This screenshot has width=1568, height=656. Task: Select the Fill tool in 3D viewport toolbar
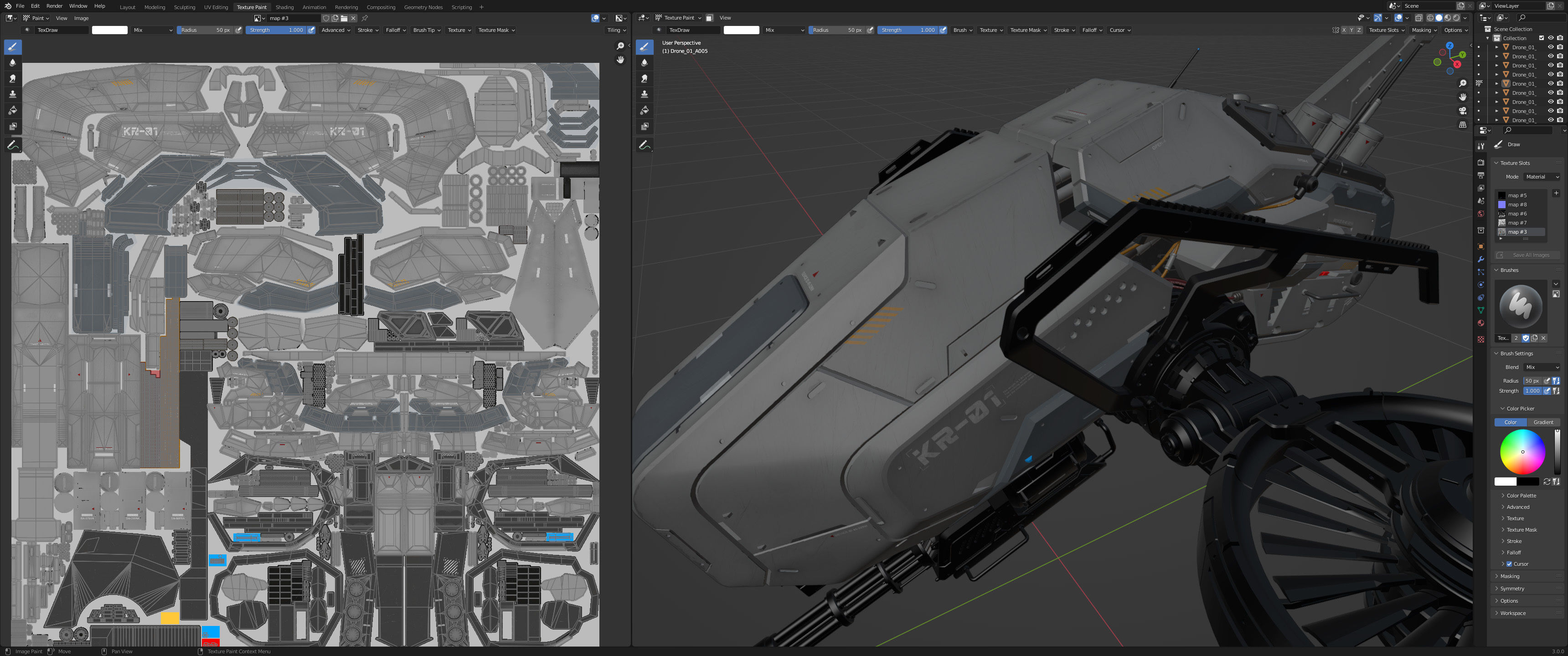(x=644, y=110)
